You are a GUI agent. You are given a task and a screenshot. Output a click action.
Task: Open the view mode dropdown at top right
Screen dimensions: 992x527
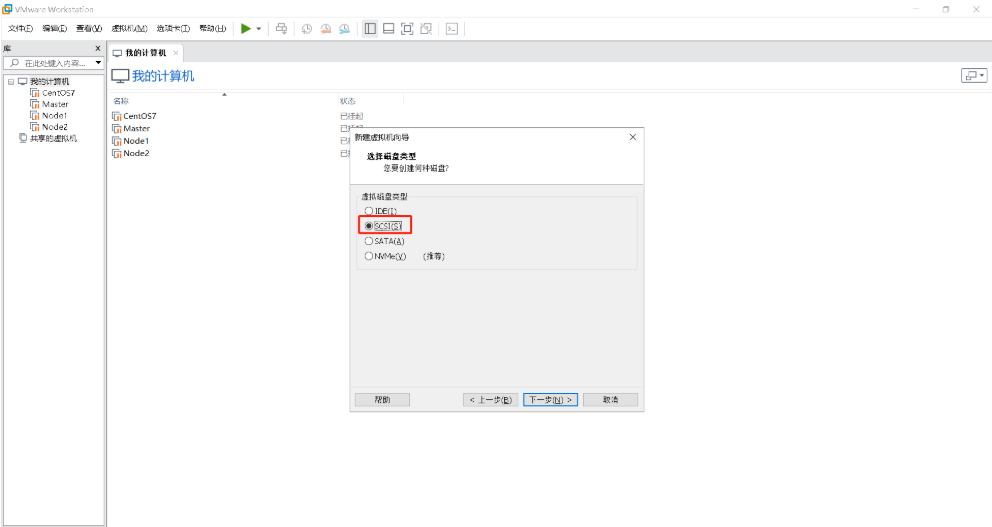click(x=974, y=75)
